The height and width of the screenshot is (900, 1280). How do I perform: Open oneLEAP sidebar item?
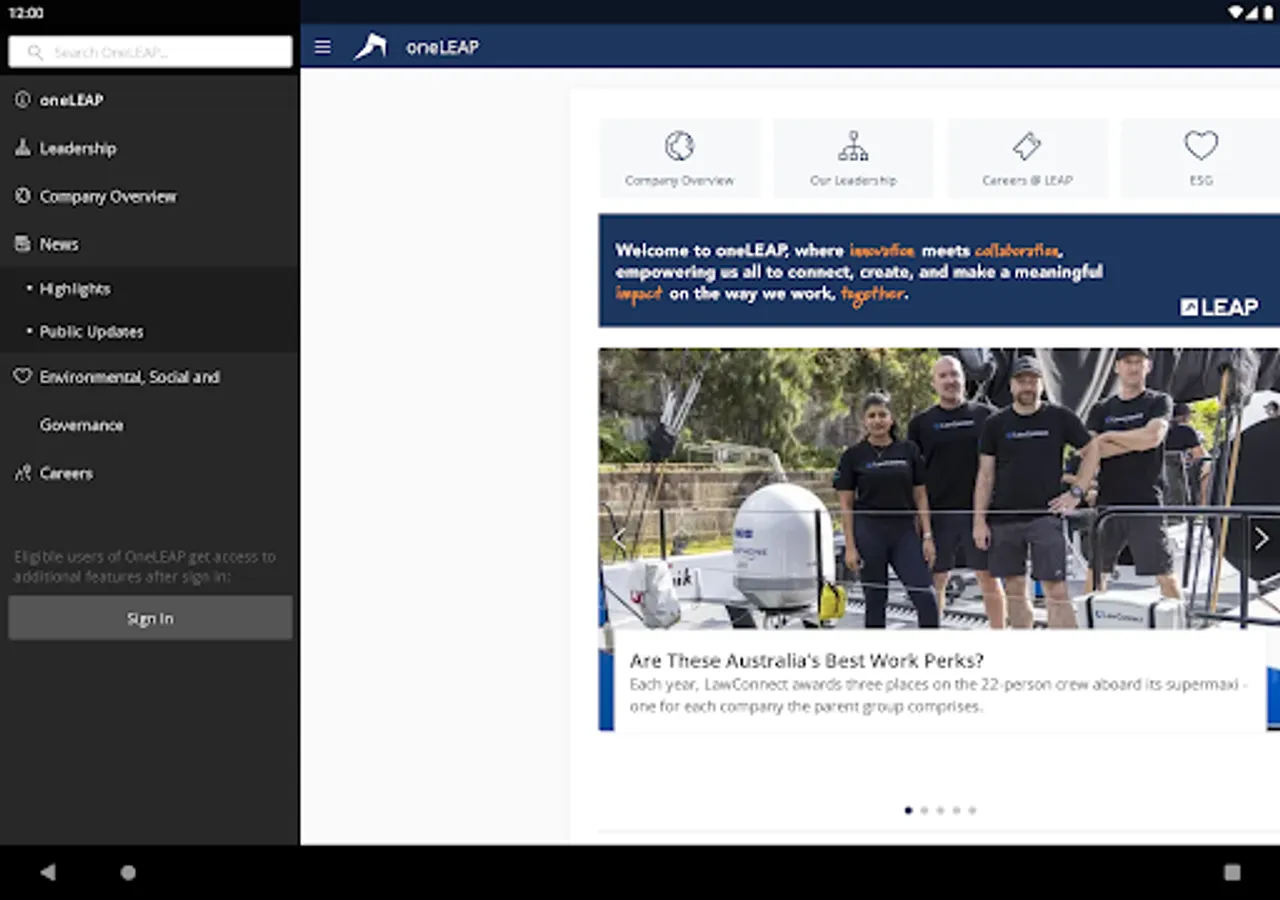(150, 100)
